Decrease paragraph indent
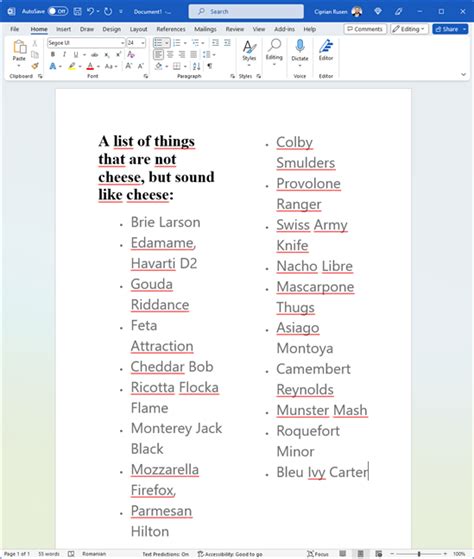Image resolution: width=474 pixels, height=559 pixels. pos(215,43)
